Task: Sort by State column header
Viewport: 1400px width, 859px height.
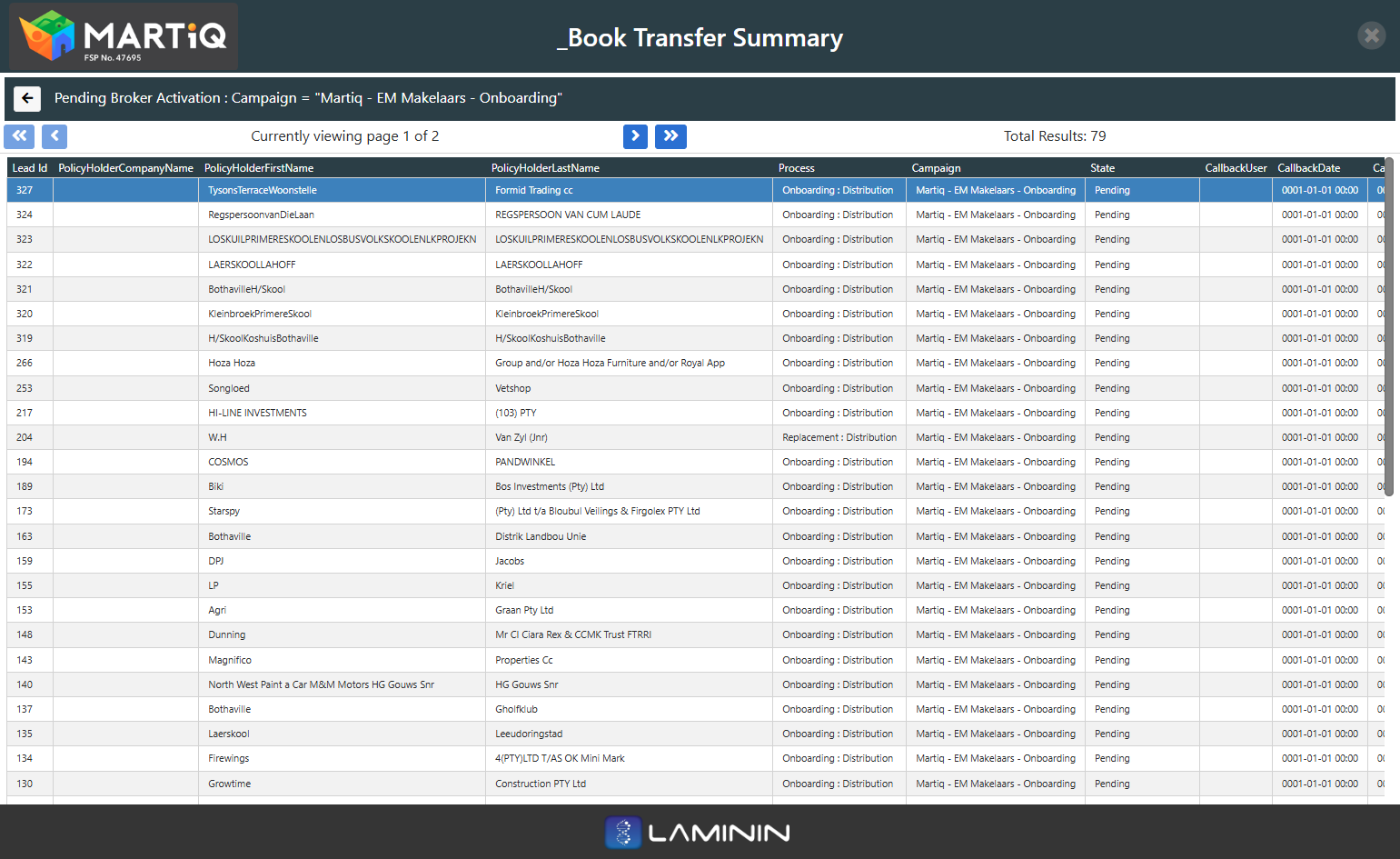Action: 1143,168
